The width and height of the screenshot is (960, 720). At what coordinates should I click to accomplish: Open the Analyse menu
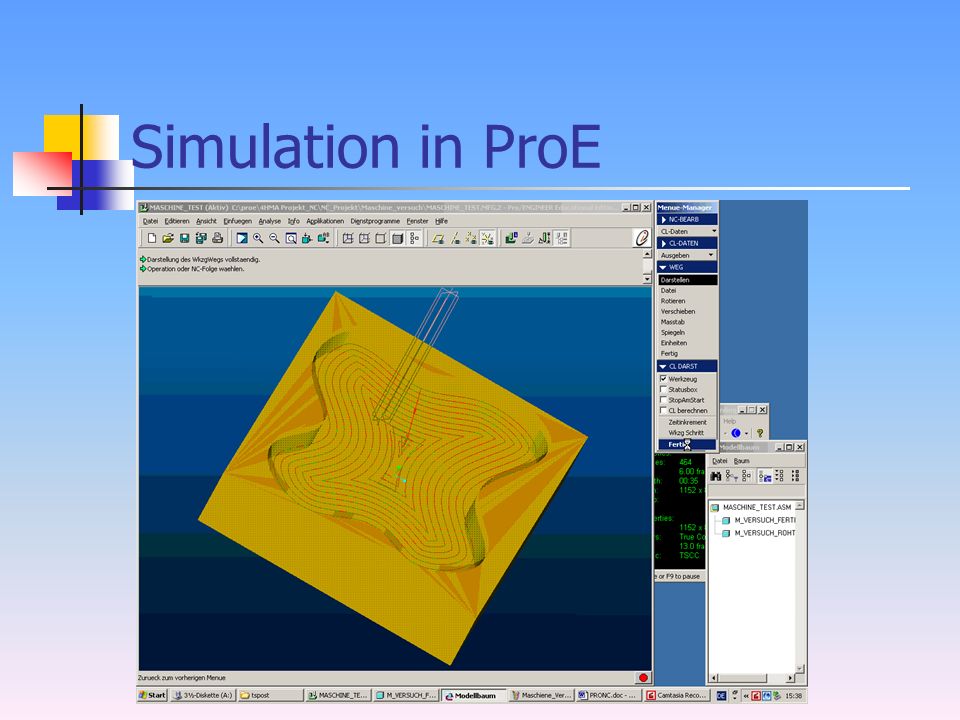tap(269, 221)
